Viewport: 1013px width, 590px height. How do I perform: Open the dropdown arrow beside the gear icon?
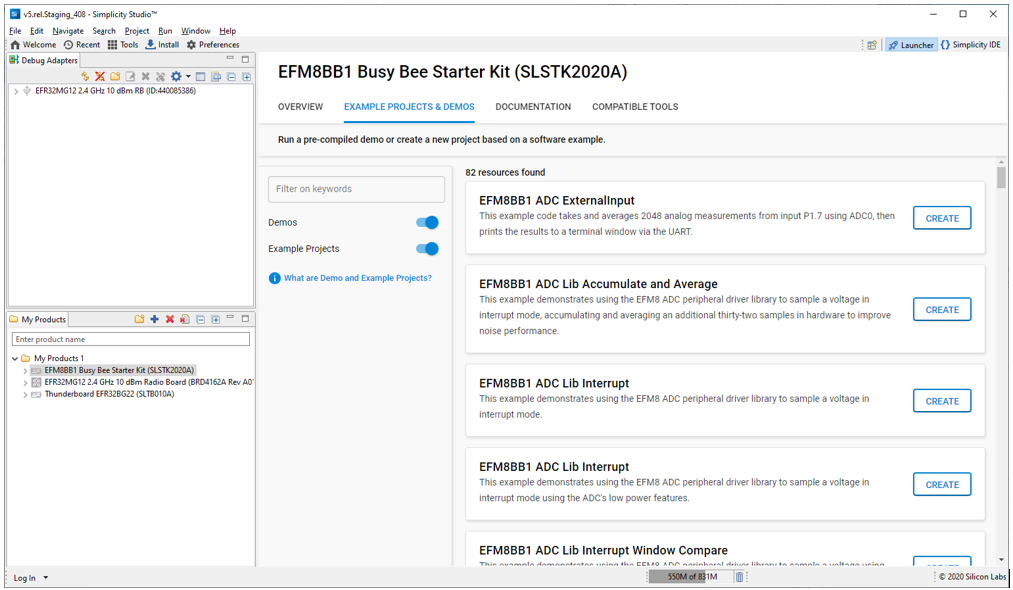(188, 76)
